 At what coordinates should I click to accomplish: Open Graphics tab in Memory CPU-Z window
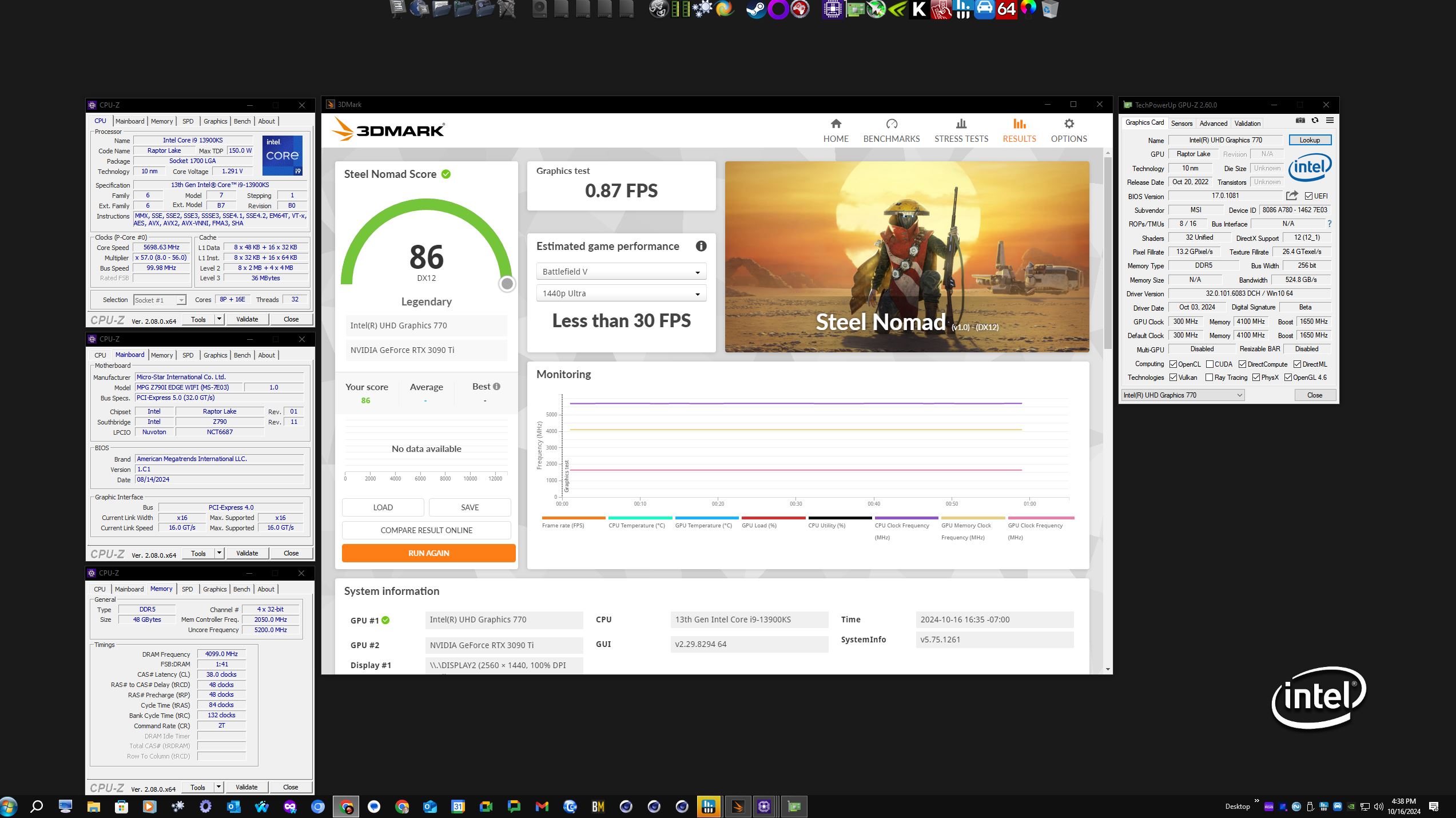(x=214, y=589)
